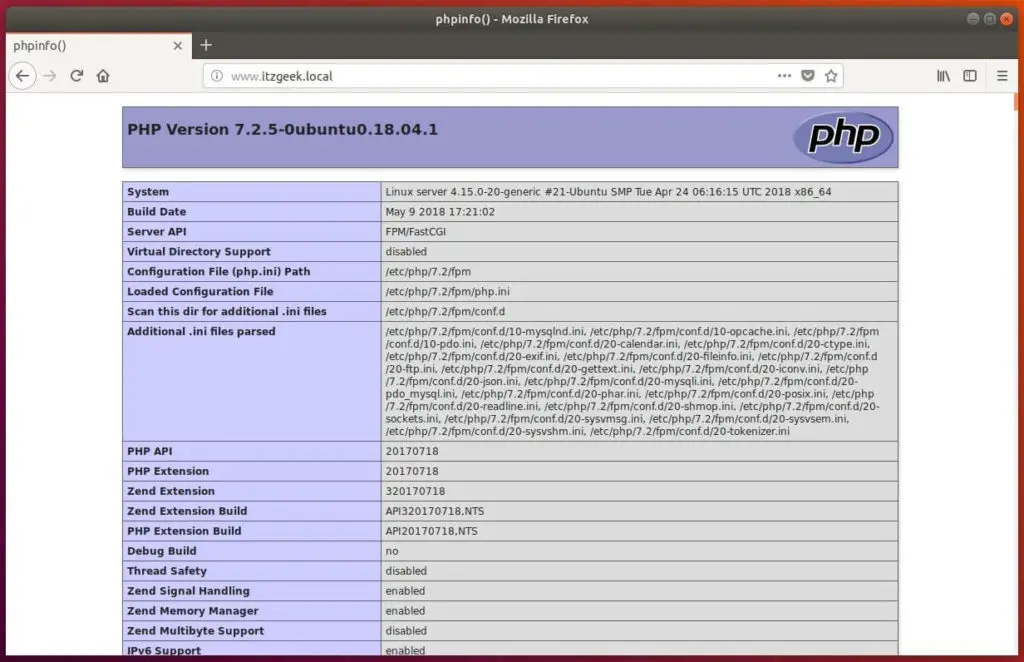Image resolution: width=1024 pixels, height=662 pixels.
Task: Show site information for itzgeek.local
Action: (217, 76)
